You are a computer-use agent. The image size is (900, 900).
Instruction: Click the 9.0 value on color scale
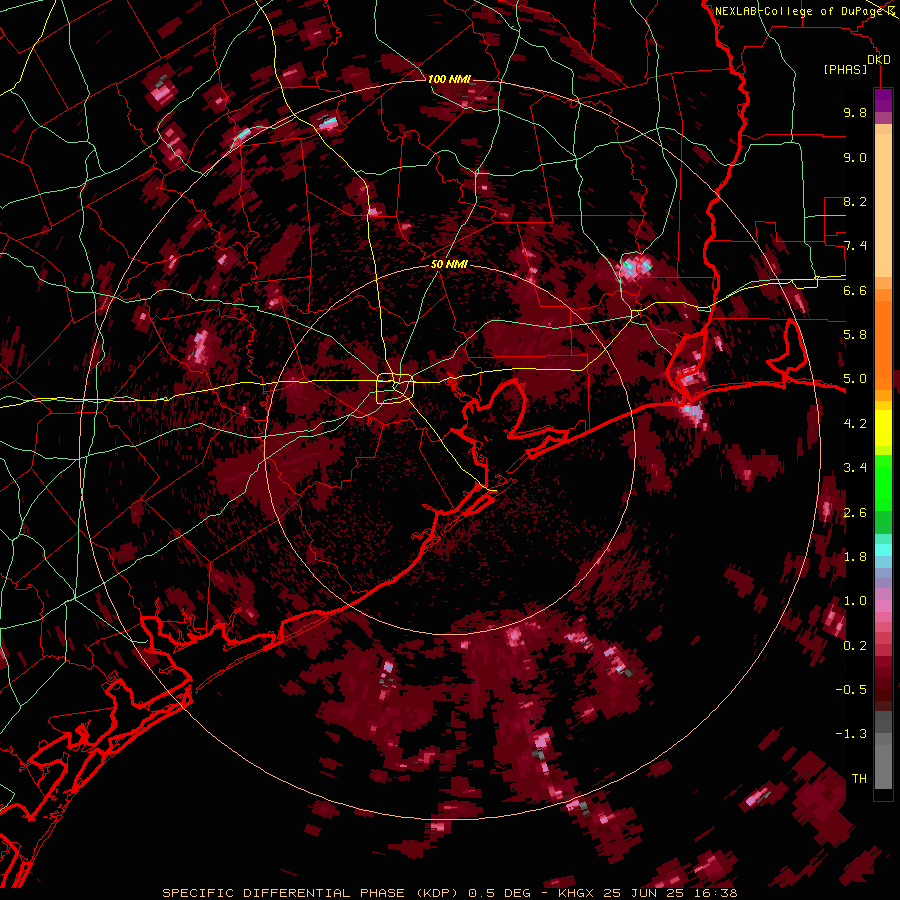[x=855, y=157]
